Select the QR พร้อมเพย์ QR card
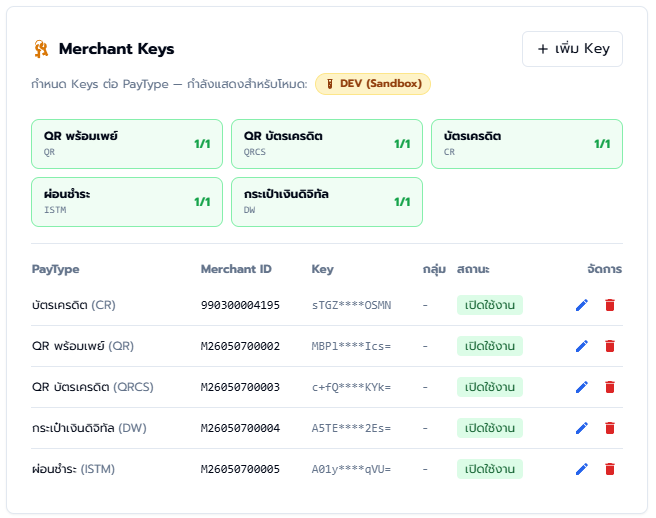 coord(127,144)
